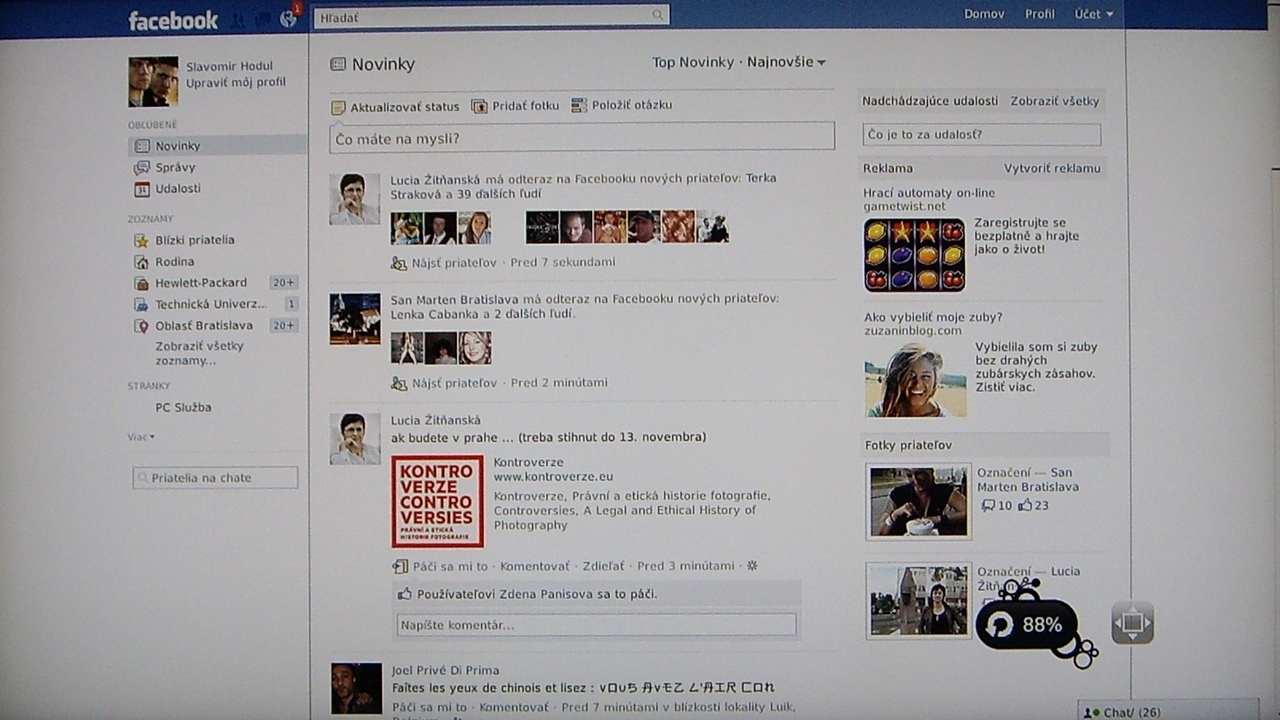Open Lucia Žitňanská avatar on first story
Screen dimensions: 1280x720
(x=355, y=199)
